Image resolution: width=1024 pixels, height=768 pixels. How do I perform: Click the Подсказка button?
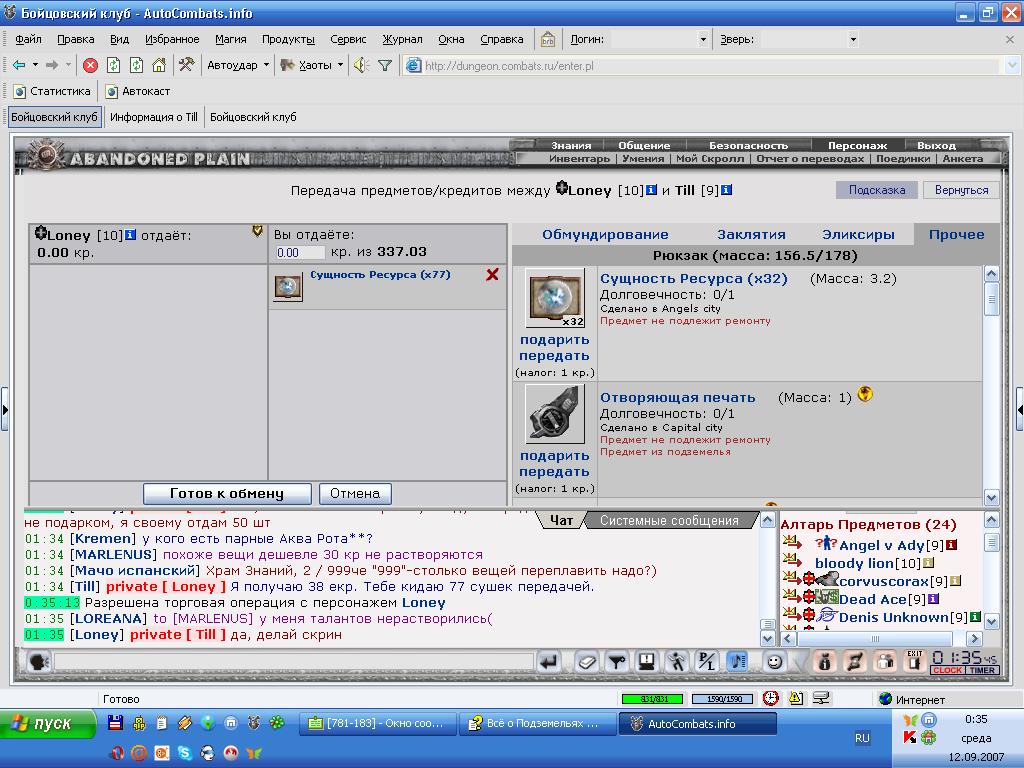(x=876, y=190)
